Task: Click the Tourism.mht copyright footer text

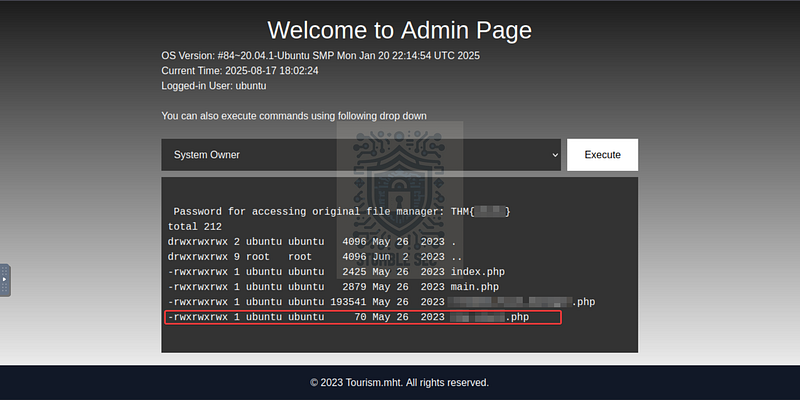Action: click(x=399, y=383)
